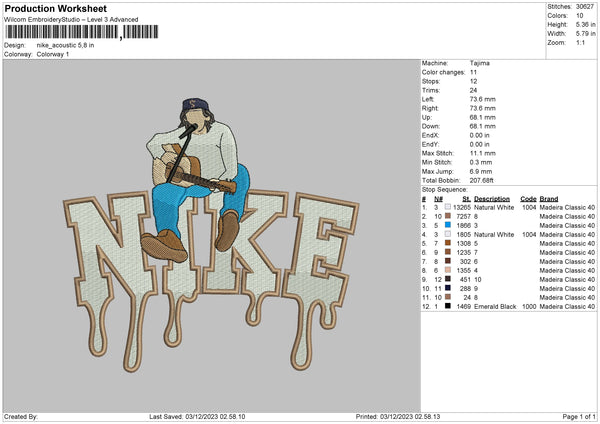Click the 'Max Stitch:' value '11.1 mm'
600x424 pixels.
483,153
